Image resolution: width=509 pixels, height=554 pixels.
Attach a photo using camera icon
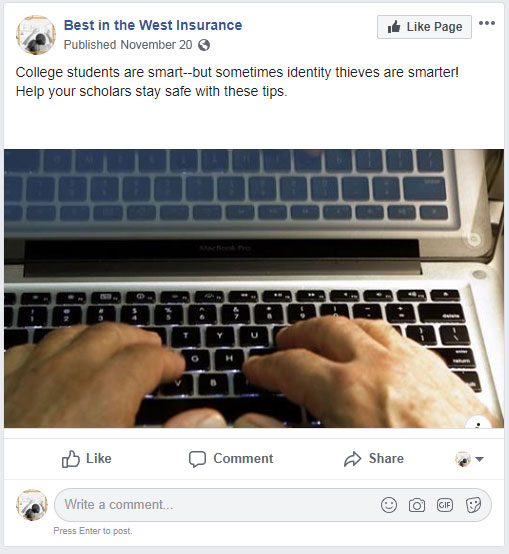[x=417, y=505]
